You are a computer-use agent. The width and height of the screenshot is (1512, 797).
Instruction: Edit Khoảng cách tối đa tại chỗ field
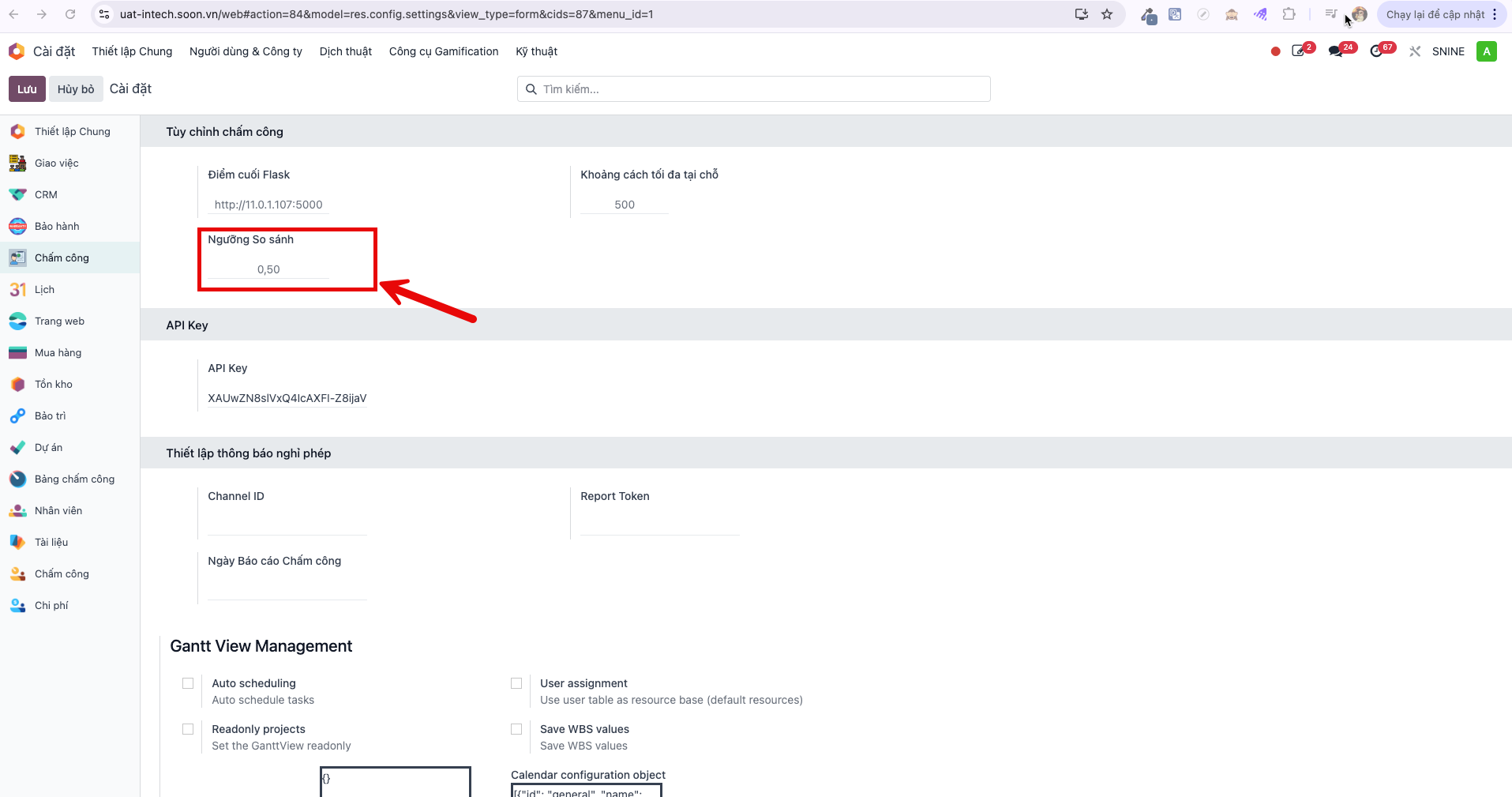click(625, 205)
